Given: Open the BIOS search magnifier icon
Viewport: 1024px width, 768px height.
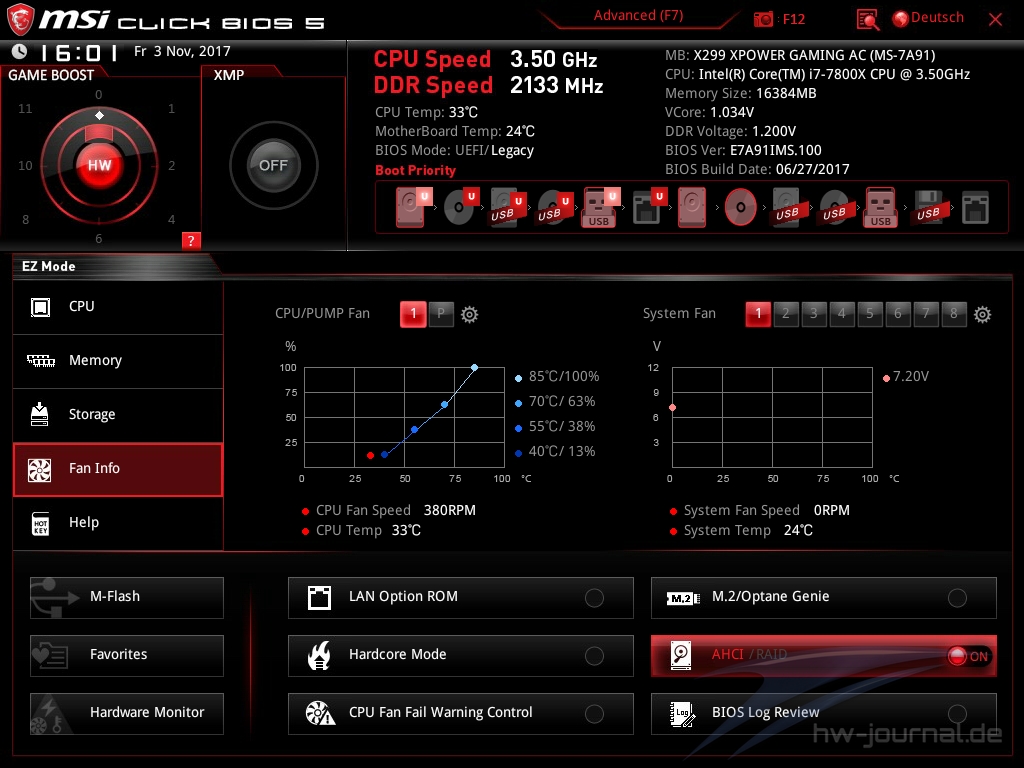Looking at the screenshot, I should pos(867,20).
